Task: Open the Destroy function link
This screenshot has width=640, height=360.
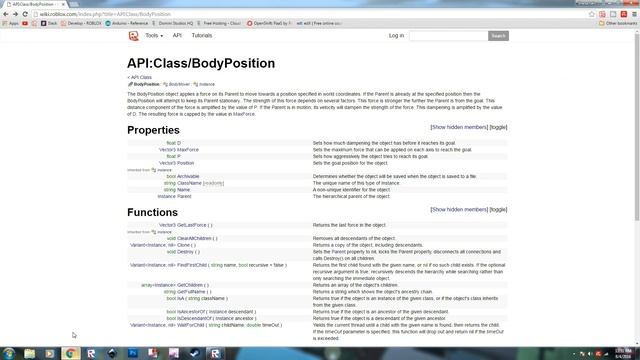Action: click(185, 252)
